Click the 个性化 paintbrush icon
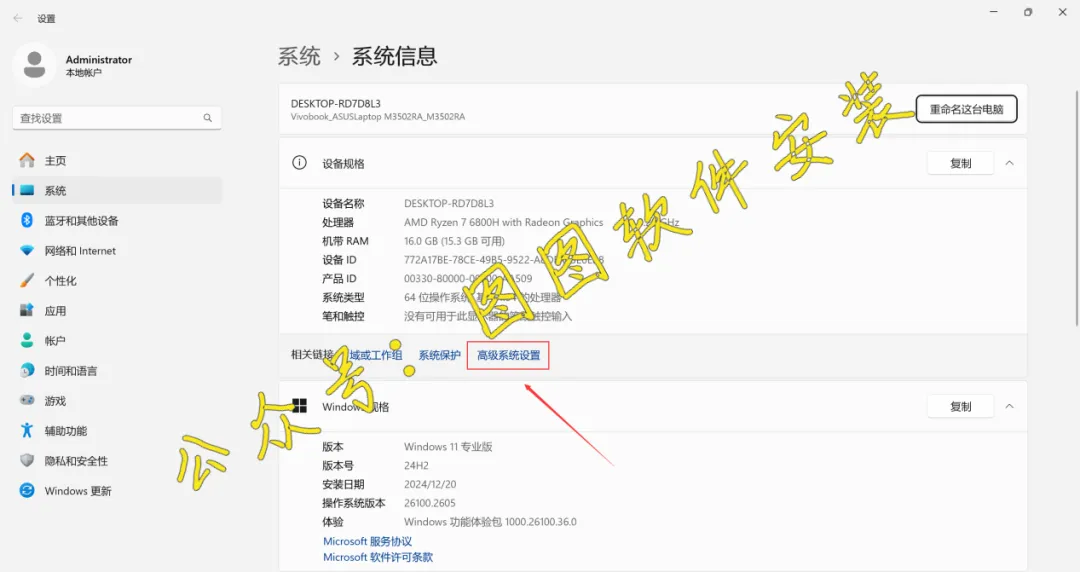Screen dimensions: 1080x572 click(x=27, y=280)
